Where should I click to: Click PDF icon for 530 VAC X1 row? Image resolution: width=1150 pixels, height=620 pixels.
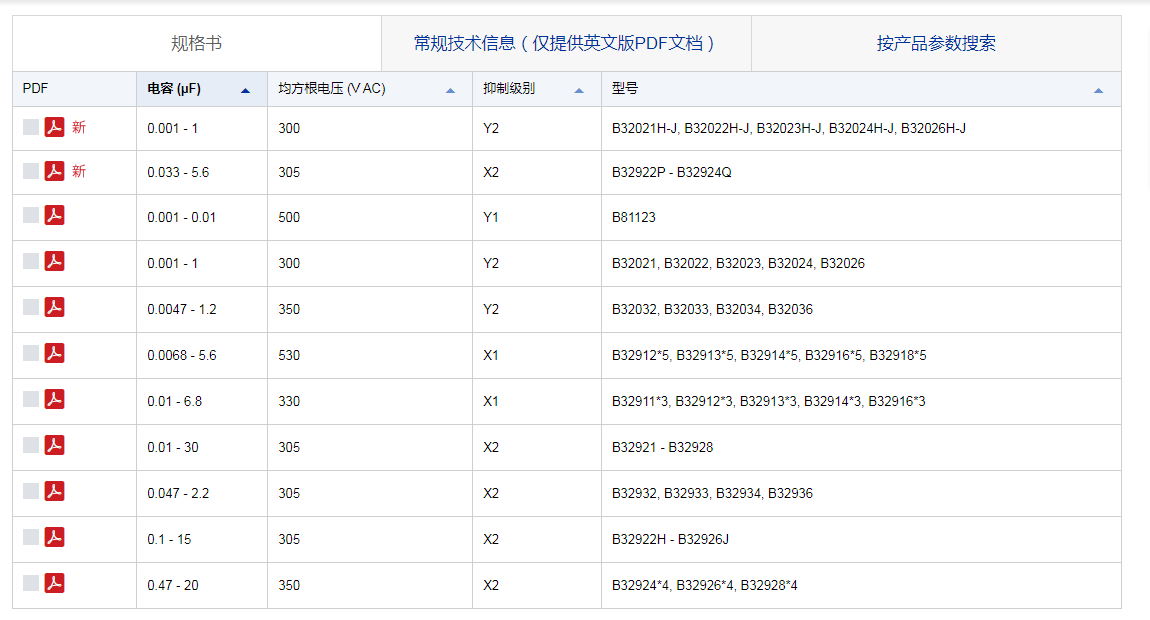[54, 353]
